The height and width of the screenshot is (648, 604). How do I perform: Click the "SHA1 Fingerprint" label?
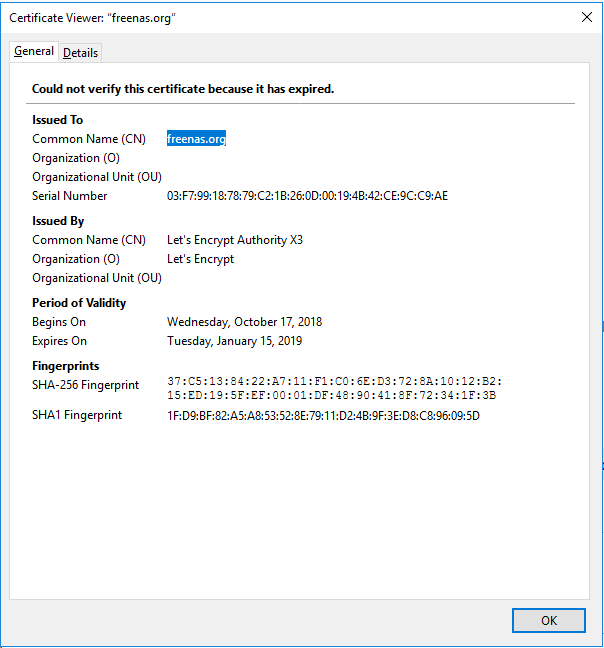pyautogui.click(x=77, y=415)
